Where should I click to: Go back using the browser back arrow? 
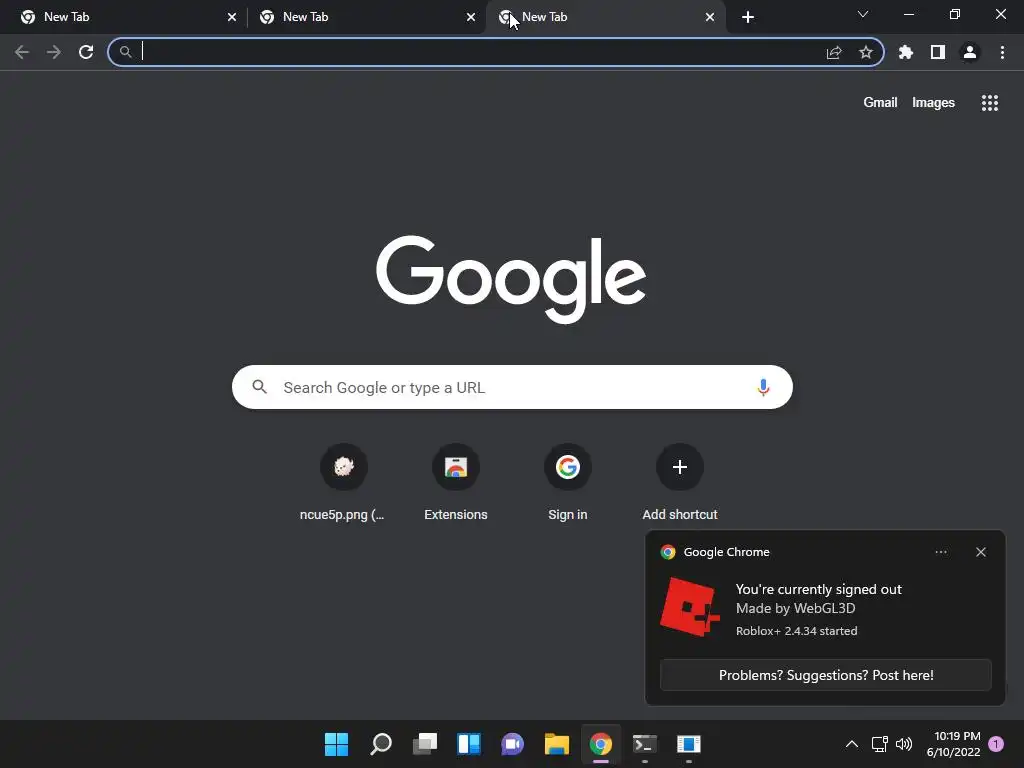[x=22, y=52]
